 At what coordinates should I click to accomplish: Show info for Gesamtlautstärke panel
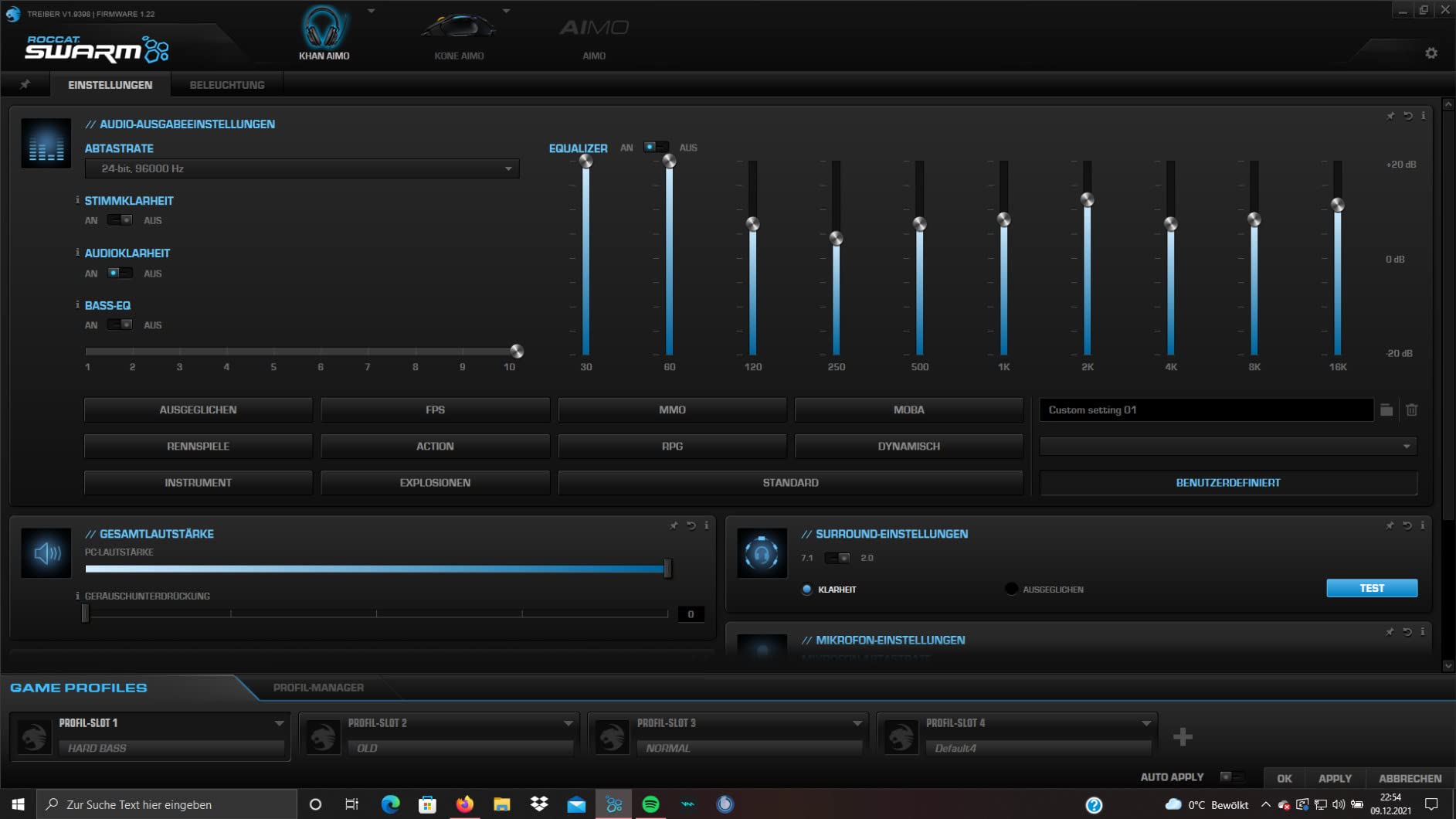[706, 525]
